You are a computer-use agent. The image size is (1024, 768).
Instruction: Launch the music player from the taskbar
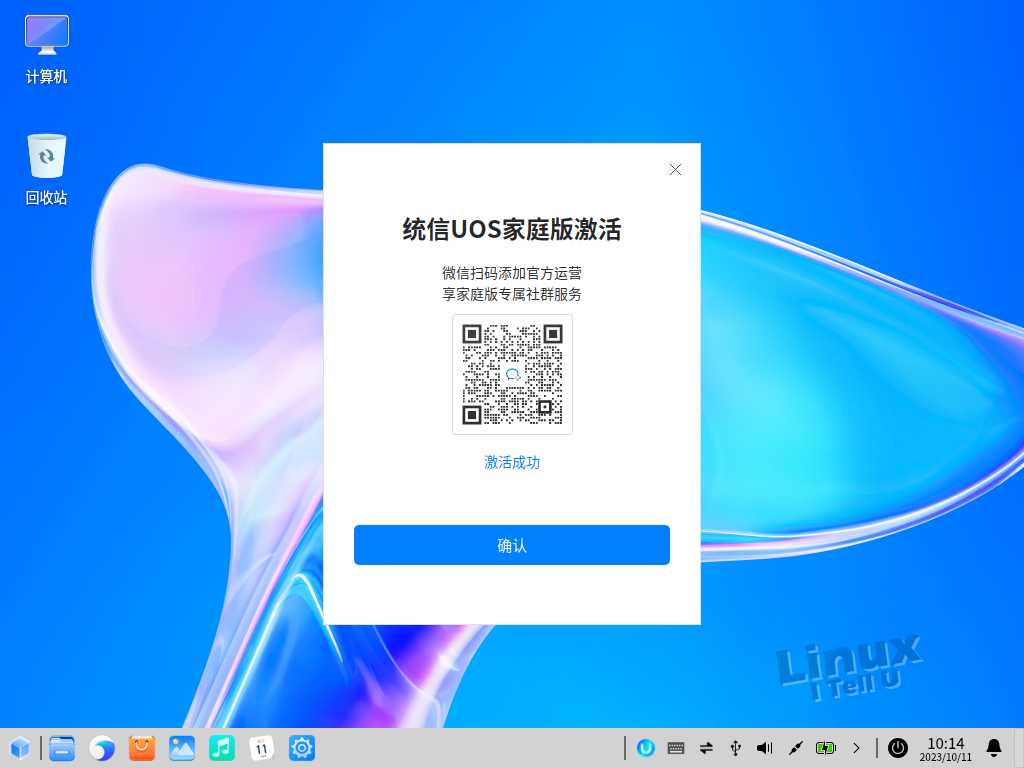[x=221, y=748]
